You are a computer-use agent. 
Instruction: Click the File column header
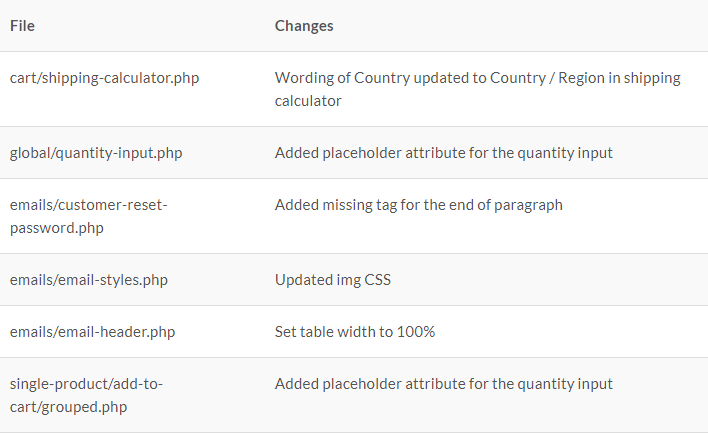22,26
